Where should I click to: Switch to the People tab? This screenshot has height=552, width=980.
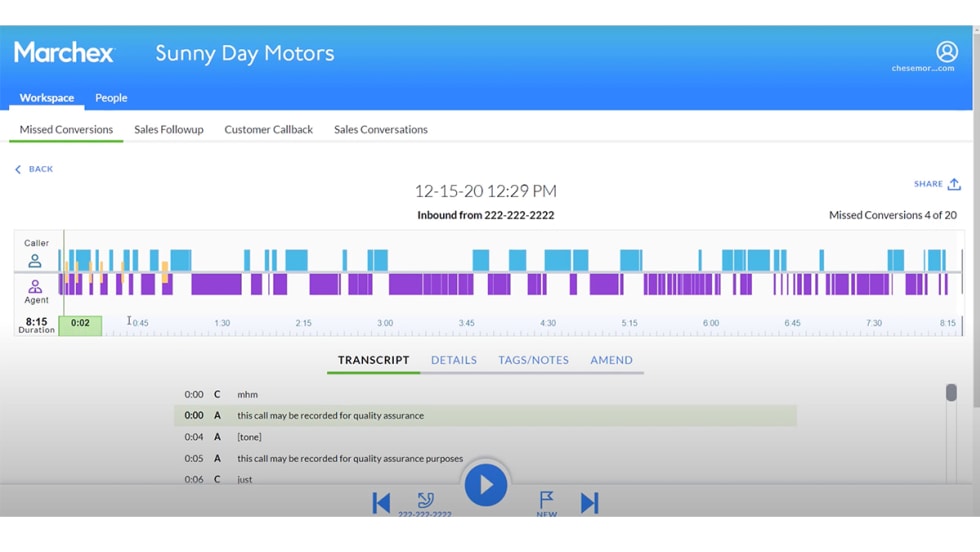[x=111, y=98]
